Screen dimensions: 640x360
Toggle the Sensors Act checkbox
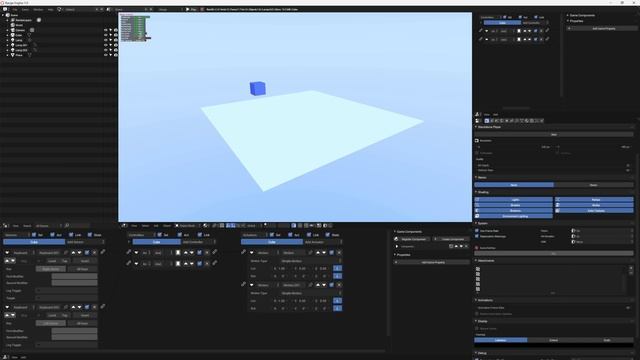point(52,235)
